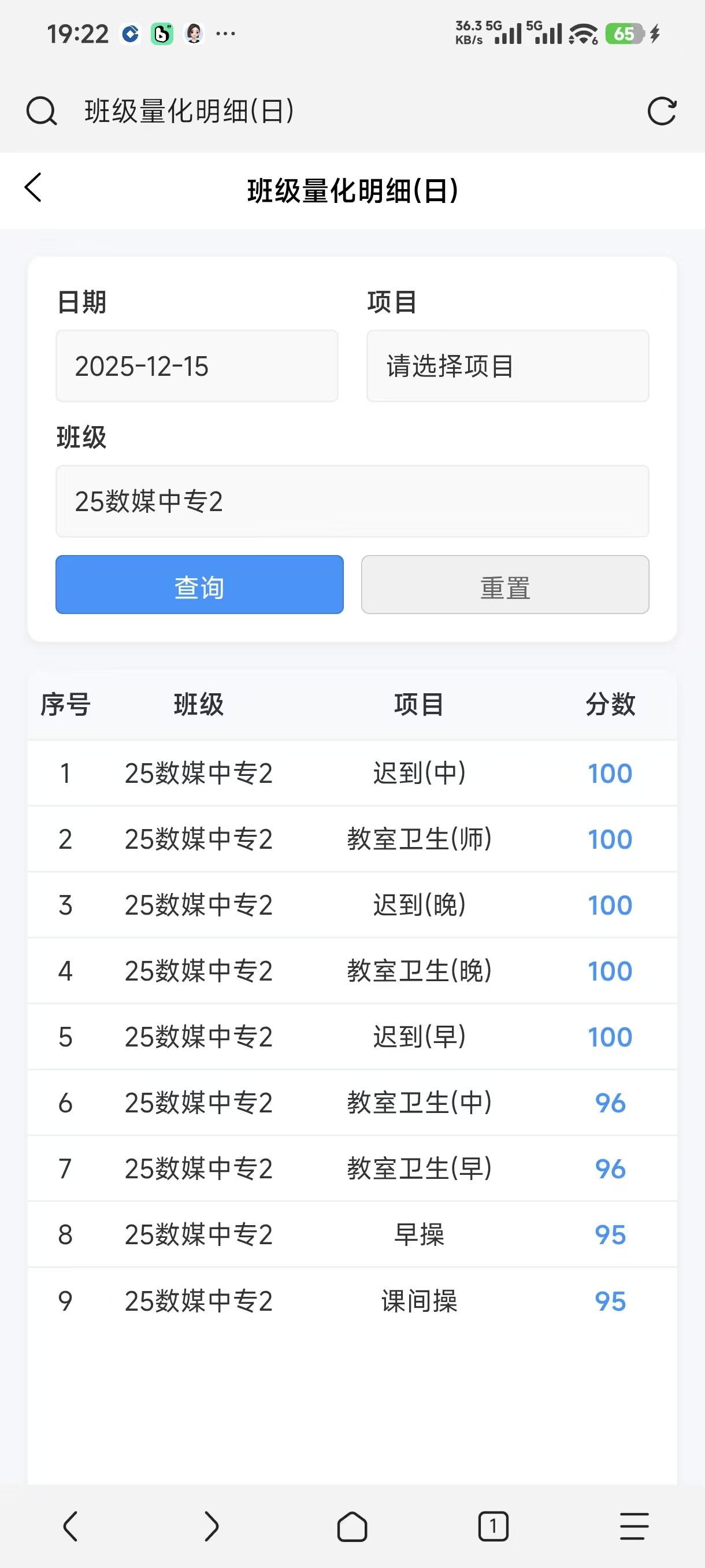Open the browser home page icon
This screenshot has height=1568, width=705.
click(352, 1526)
